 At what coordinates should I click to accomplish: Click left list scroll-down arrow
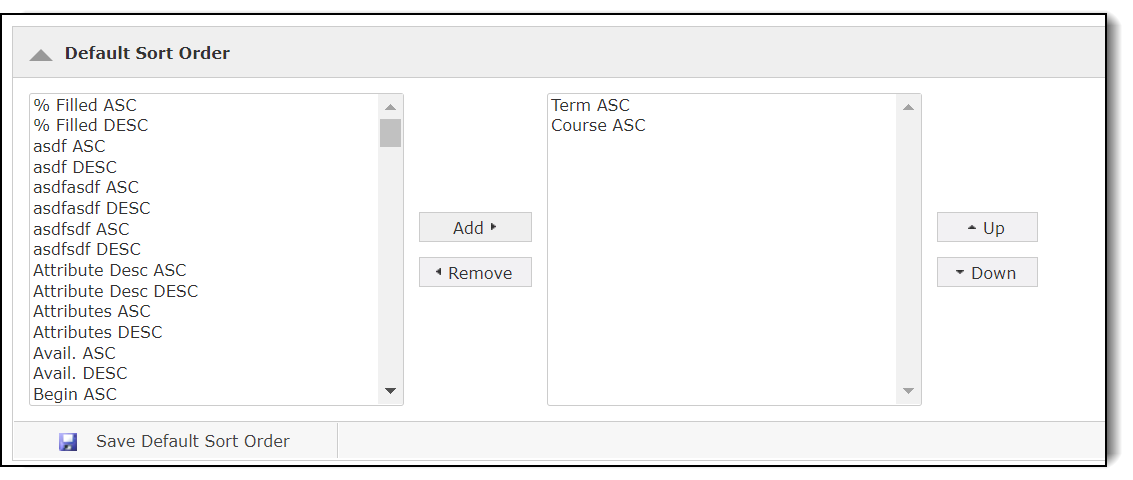point(391,391)
